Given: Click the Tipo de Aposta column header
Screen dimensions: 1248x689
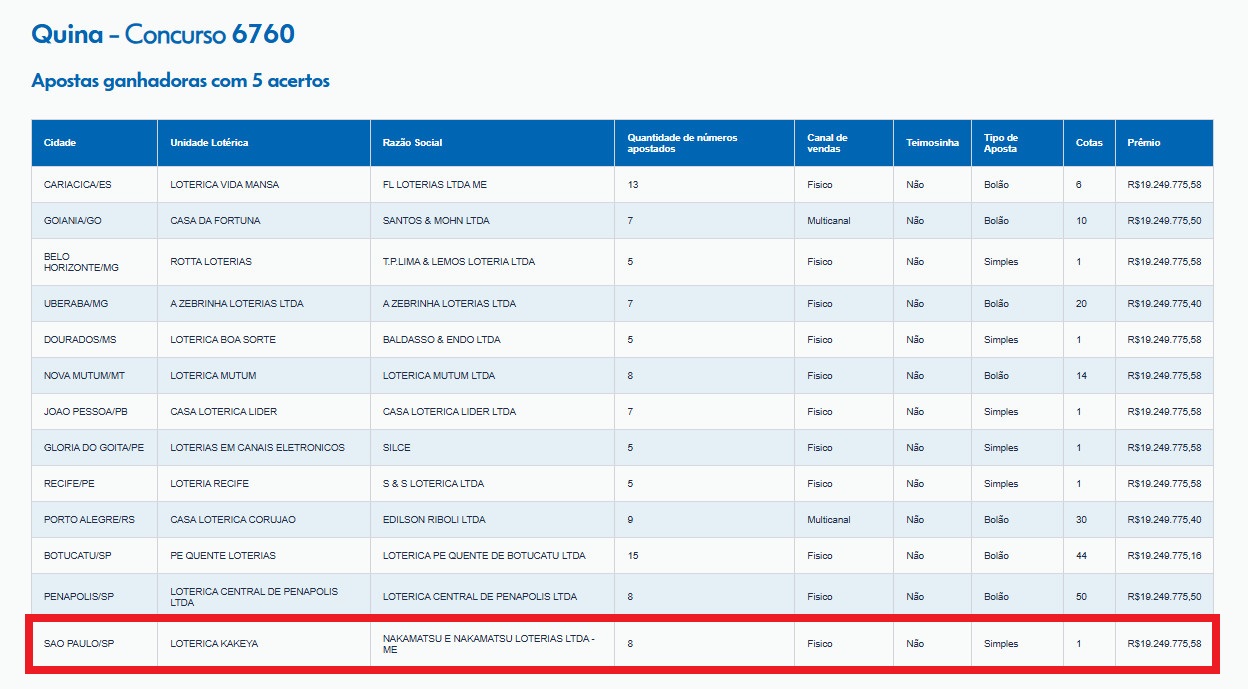Looking at the screenshot, I should pos(1000,143).
